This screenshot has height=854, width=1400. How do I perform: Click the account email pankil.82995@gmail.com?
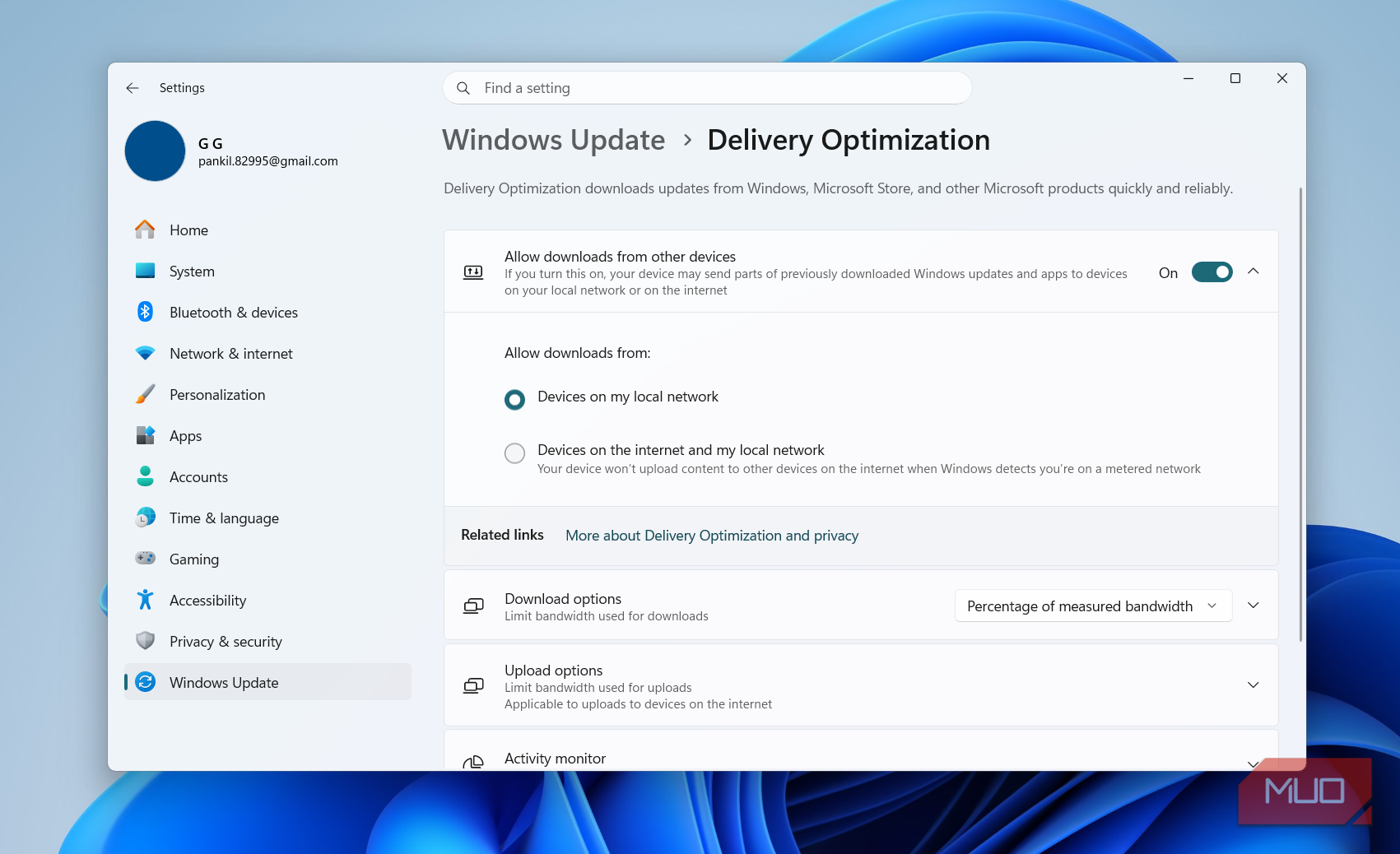click(x=268, y=161)
